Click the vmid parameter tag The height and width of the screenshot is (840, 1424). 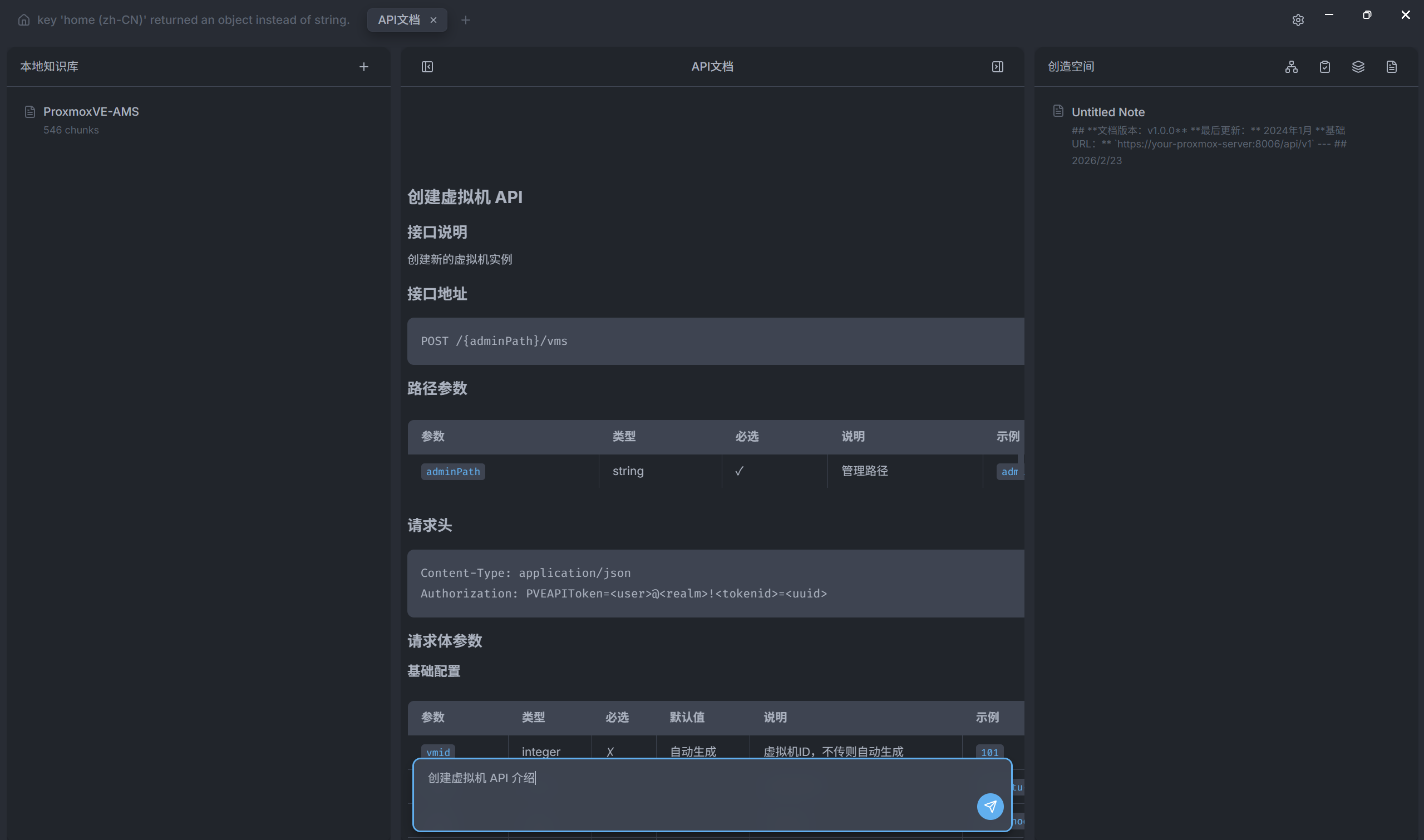tap(438, 752)
